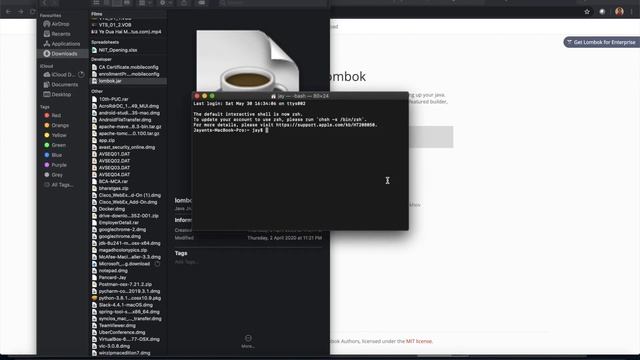Screen dimensions: 640x360
Task: Open iCloud Drive in the sidebar
Action: click(63, 75)
